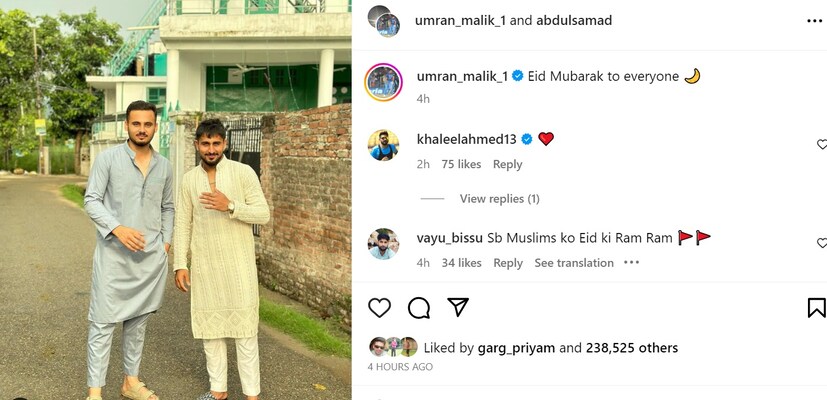Viewport: 827px width, 400px height.
Task: Open more options on vayu_bissu comment
Action: [631, 263]
